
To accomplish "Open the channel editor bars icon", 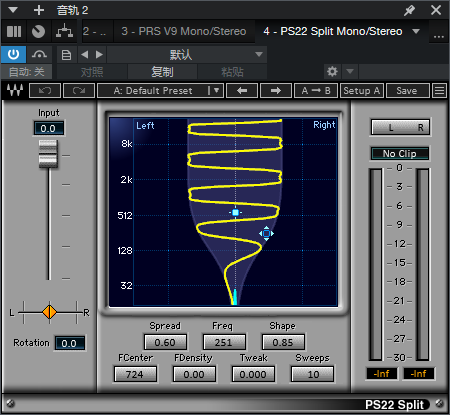I will [x=14, y=31].
